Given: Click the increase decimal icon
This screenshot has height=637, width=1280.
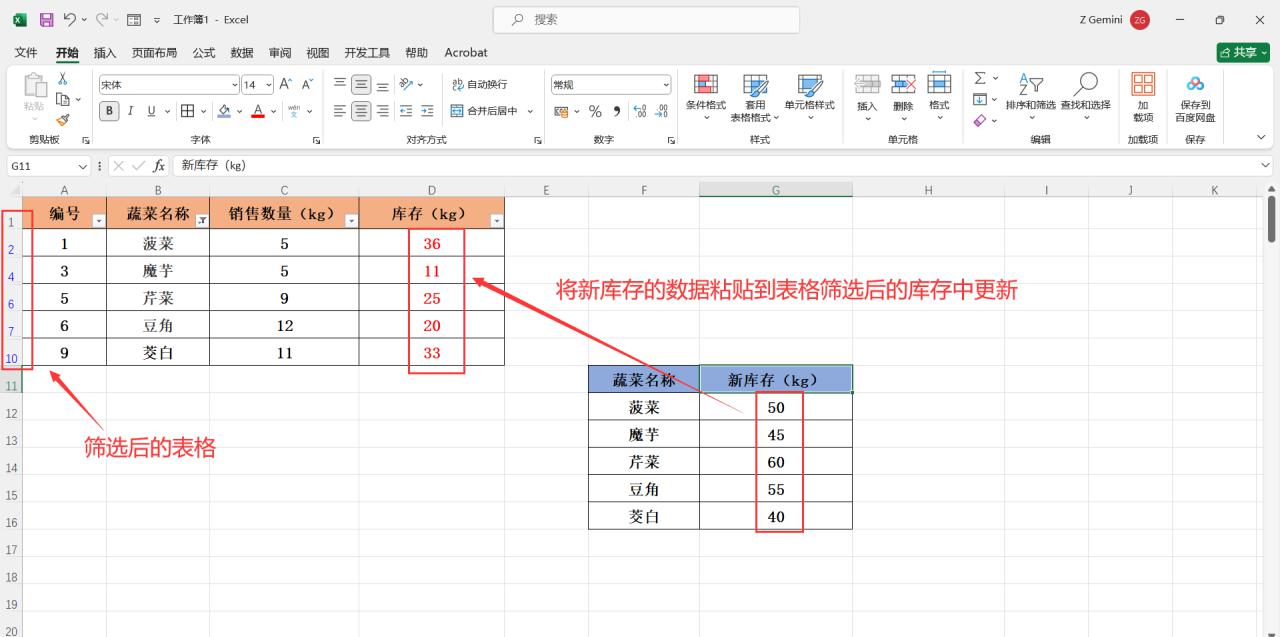Looking at the screenshot, I should (x=640, y=111).
